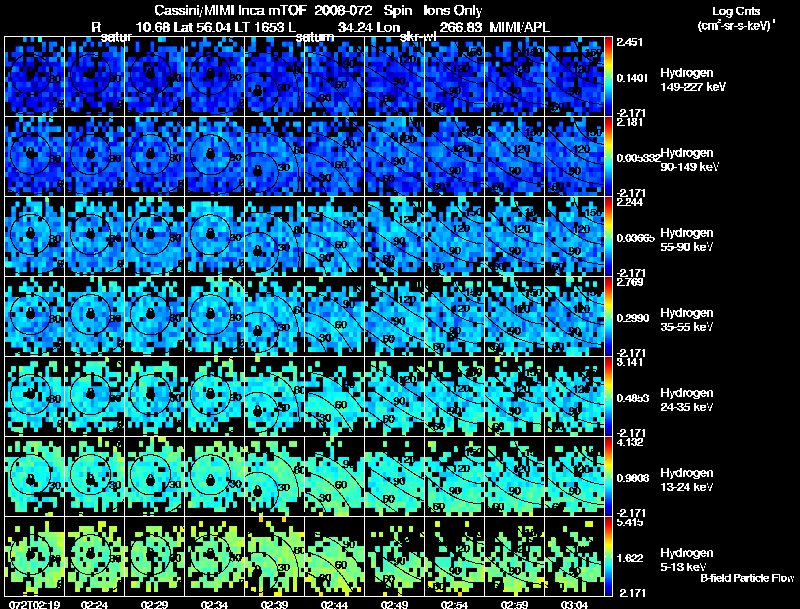Click the Cassini/MIMI Inca mTOF title
The height and width of the screenshot is (609, 800).
[229, 11]
